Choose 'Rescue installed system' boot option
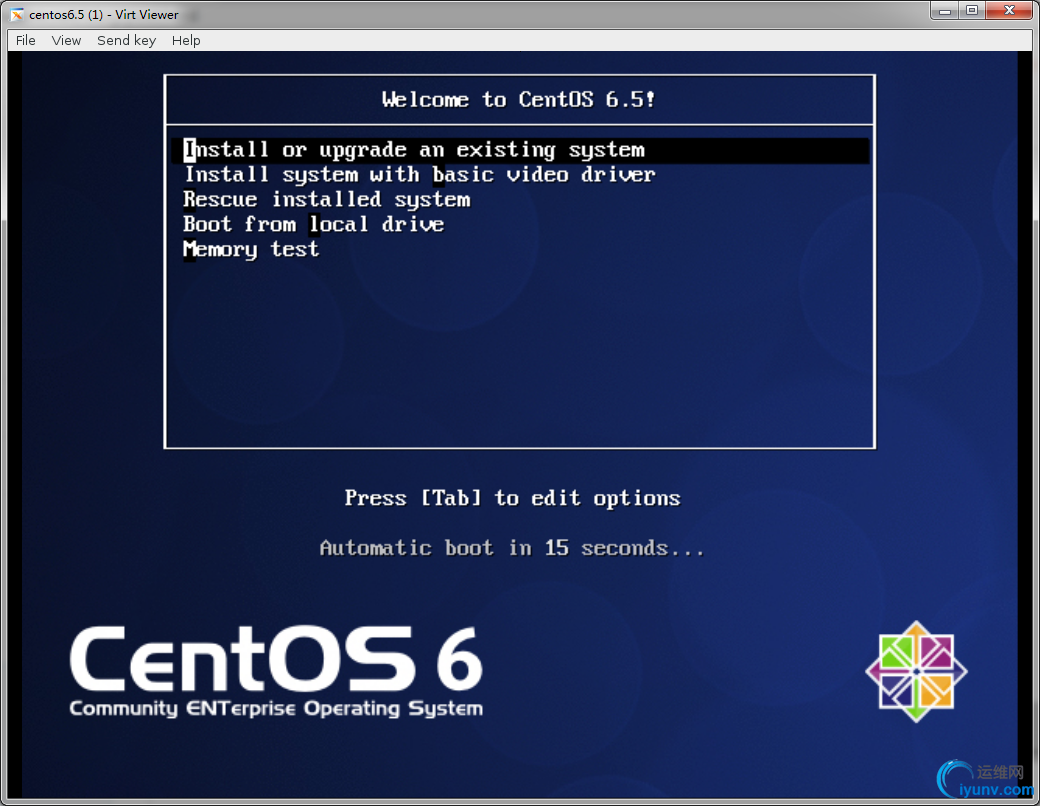 tap(326, 199)
